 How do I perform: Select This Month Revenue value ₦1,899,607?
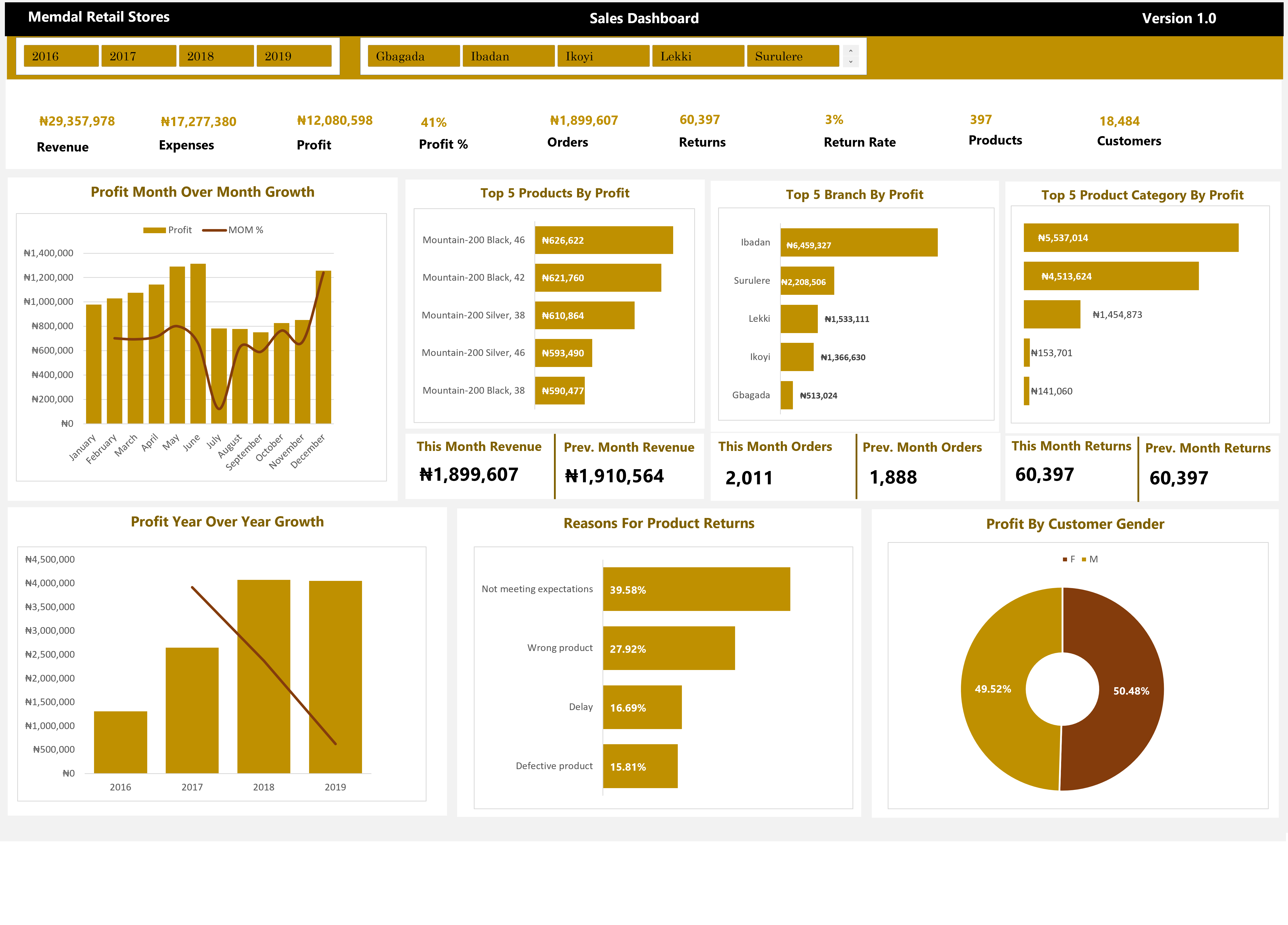[x=469, y=474]
